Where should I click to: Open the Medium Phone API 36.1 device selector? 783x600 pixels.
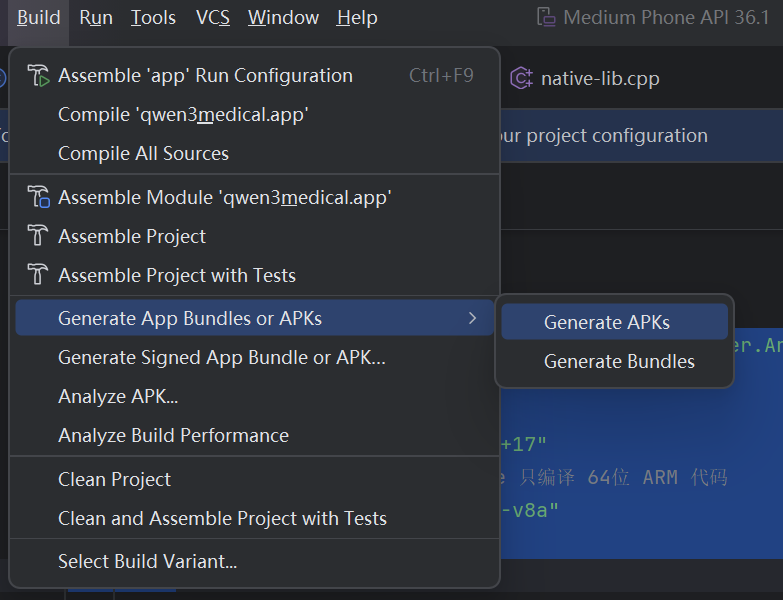[653, 17]
